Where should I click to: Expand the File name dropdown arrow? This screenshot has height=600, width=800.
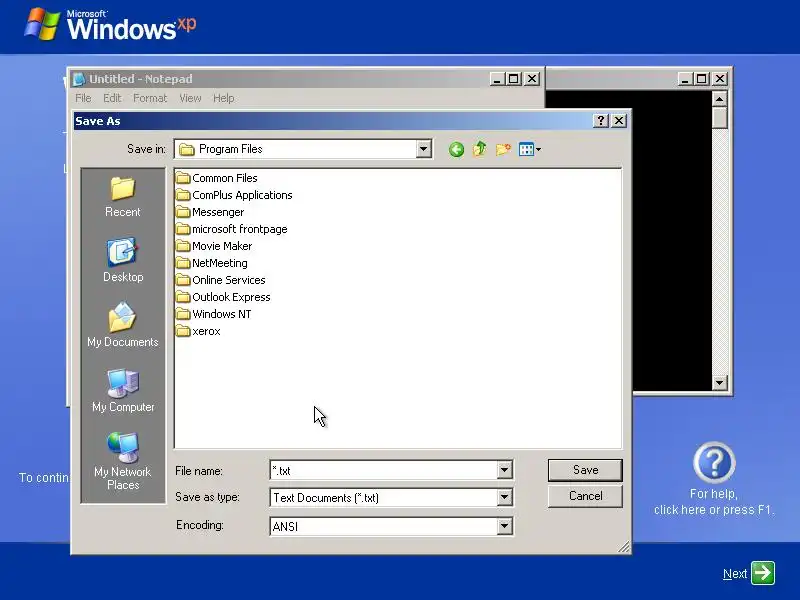pyautogui.click(x=504, y=470)
